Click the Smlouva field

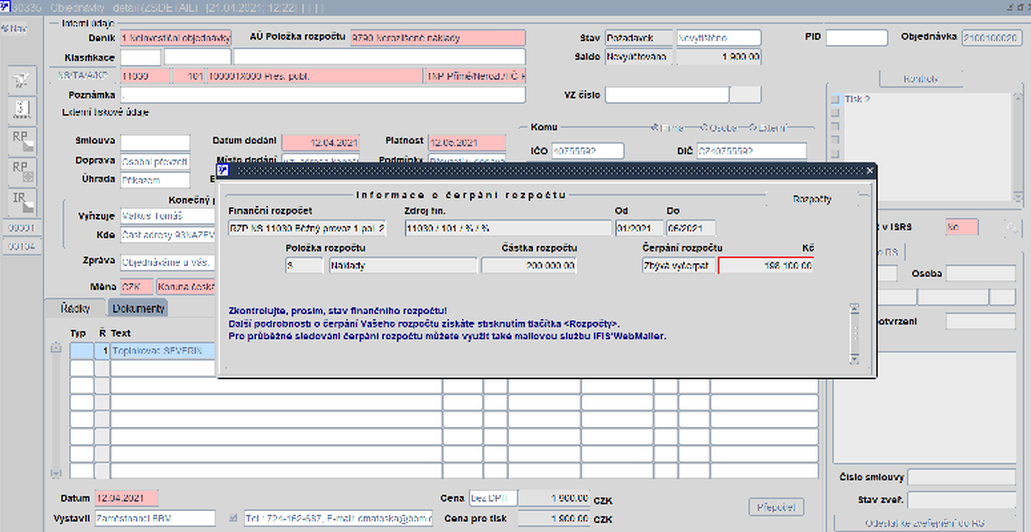click(x=155, y=143)
